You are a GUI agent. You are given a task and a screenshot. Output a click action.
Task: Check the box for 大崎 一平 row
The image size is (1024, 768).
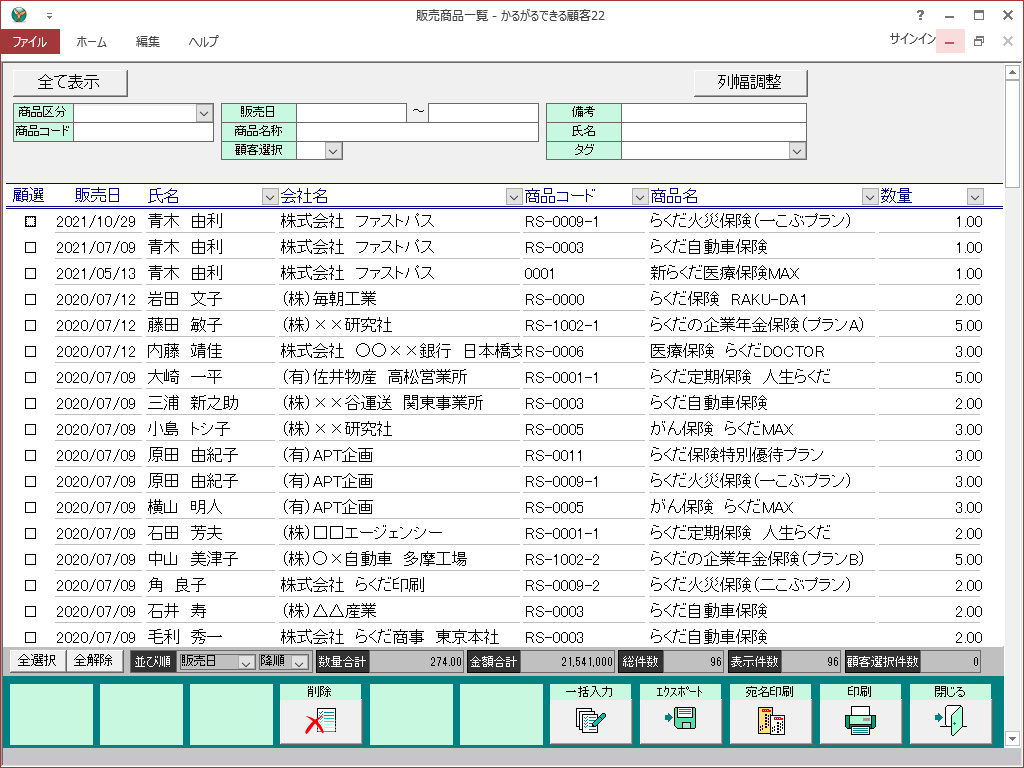pyautogui.click(x=30, y=377)
